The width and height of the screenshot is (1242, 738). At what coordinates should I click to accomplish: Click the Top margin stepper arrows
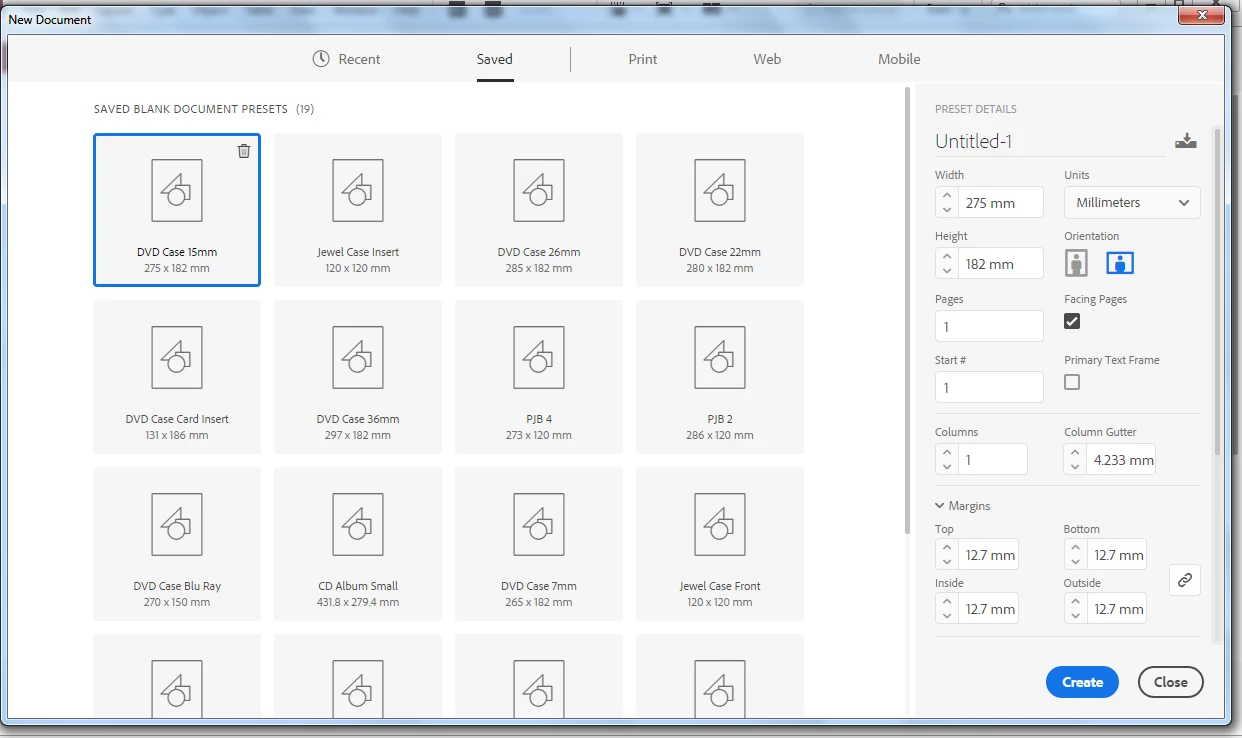tap(946, 555)
